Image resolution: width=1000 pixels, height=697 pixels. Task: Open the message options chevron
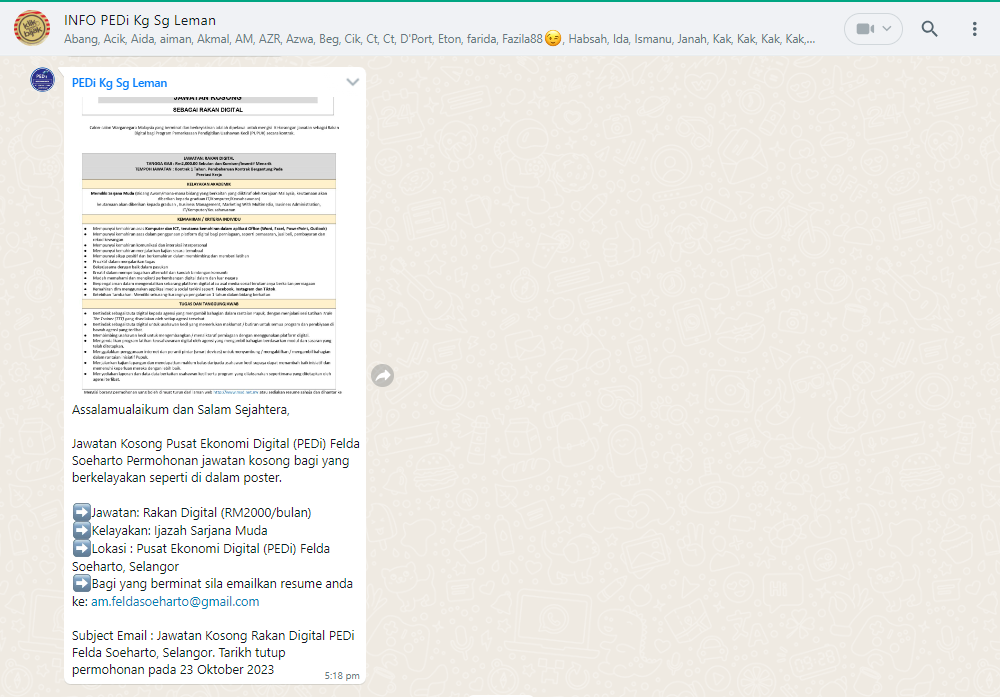point(352,82)
